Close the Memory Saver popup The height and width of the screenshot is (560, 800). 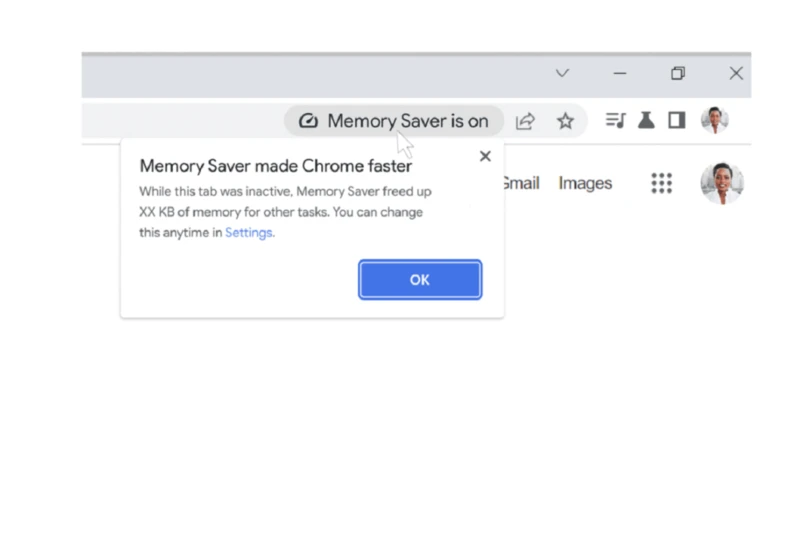(485, 156)
